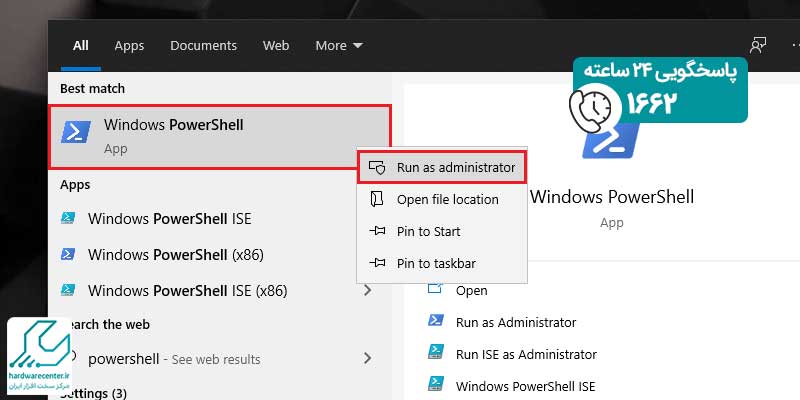Click the feedback person icon in header
Screen dimensions: 800x400
[758, 45]
